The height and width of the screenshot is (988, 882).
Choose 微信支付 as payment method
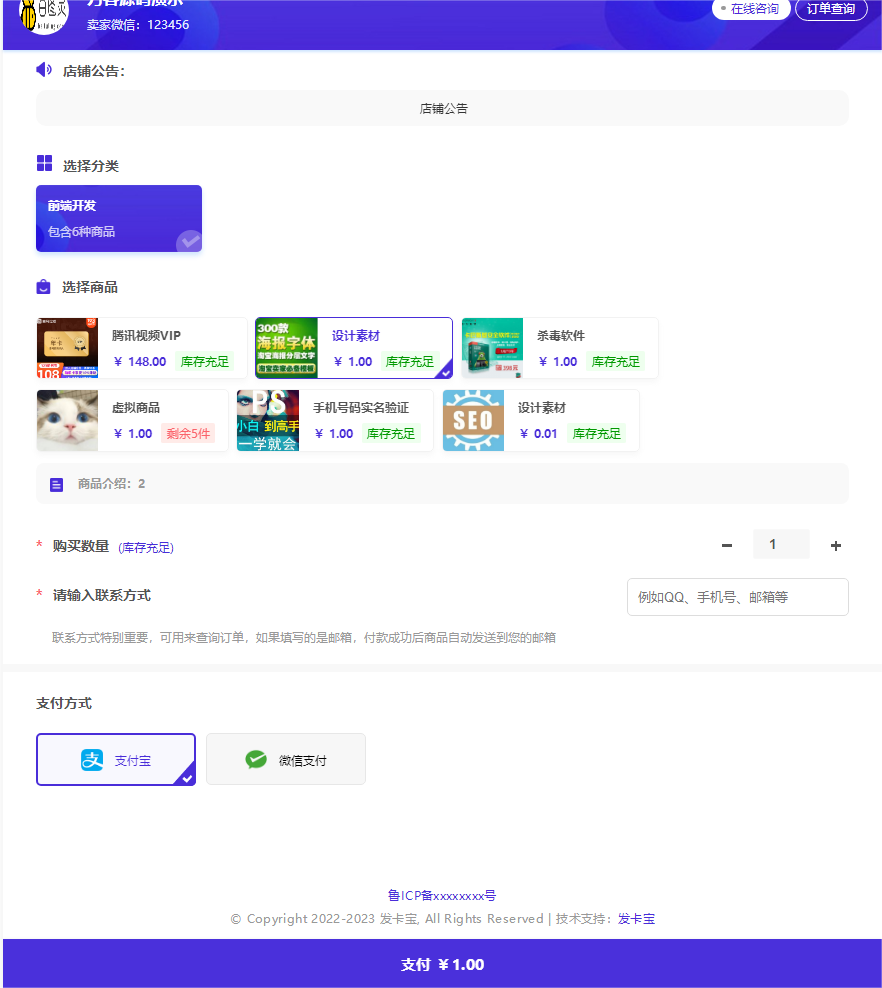point(286,759)
